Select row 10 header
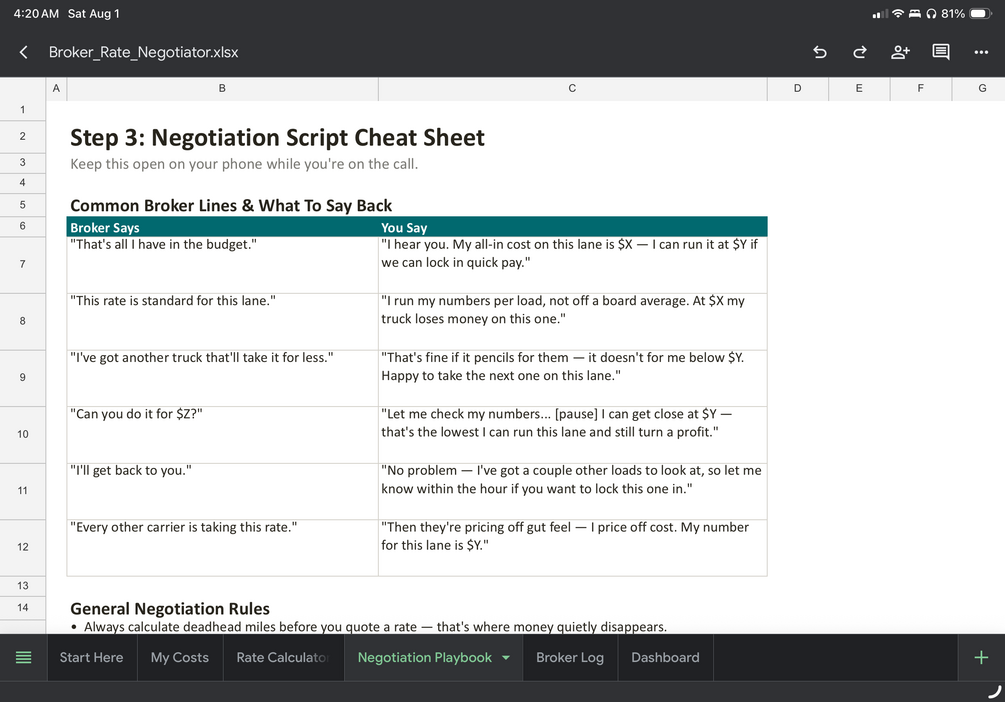Viewport: 1005px width, 702px height. pyautogui.click(x=23, y=434)
